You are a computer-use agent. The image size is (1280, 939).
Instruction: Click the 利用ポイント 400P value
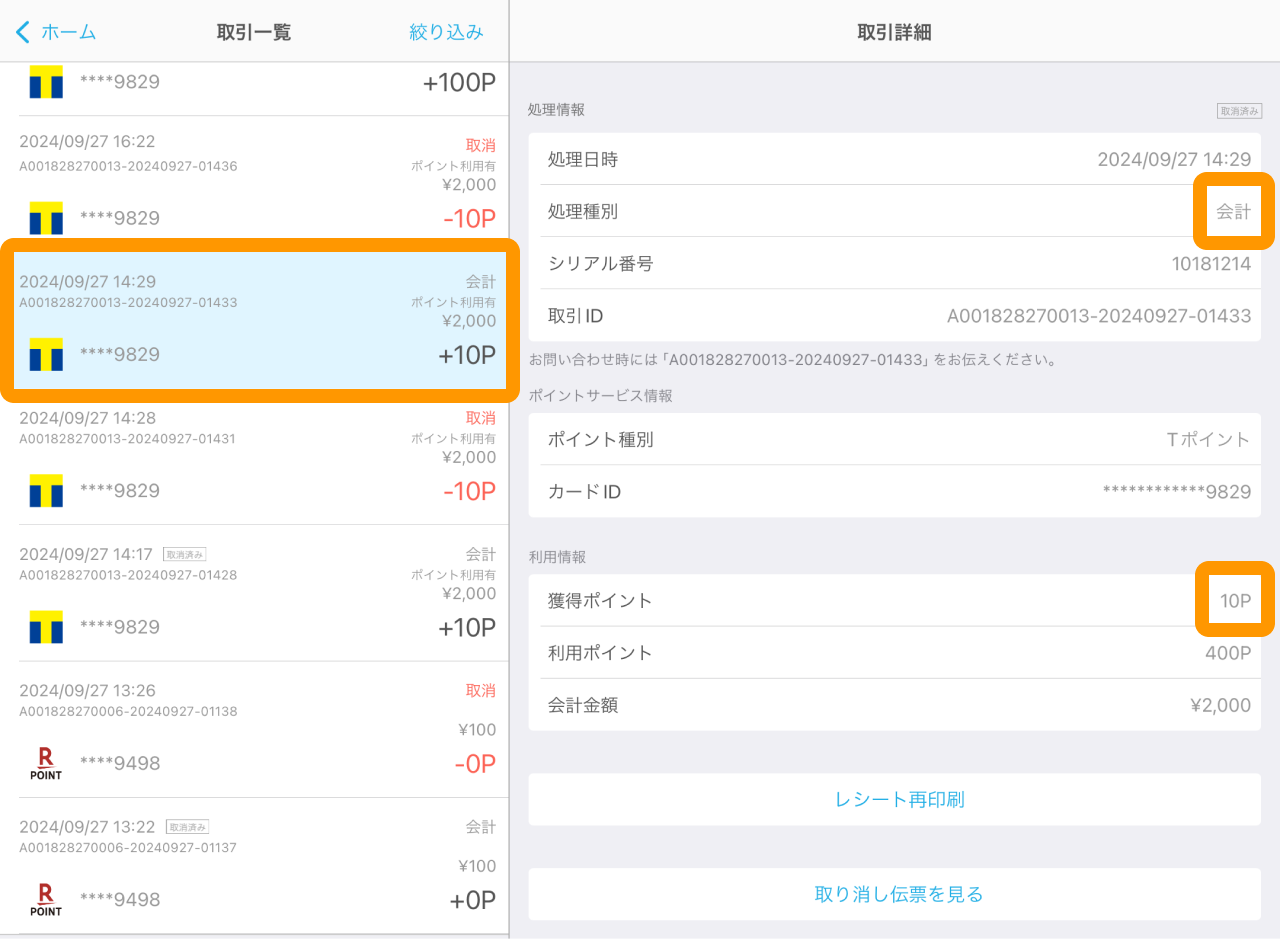point(1228,653)
